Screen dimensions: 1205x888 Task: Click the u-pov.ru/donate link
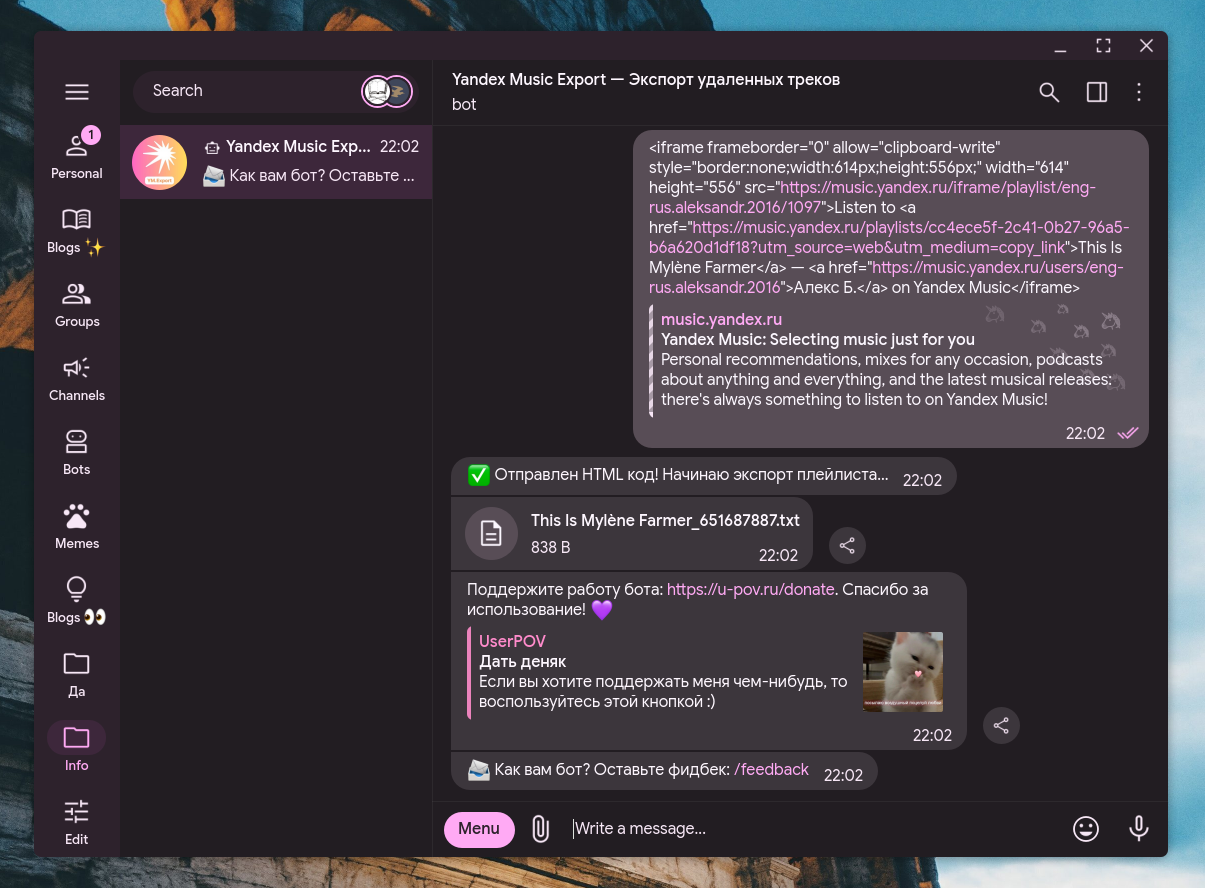pyautogui.click(x=750, y=589)
